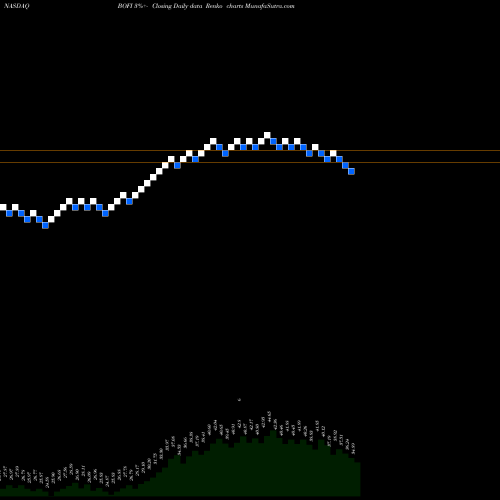
Task: Click the upper orange horizontal price line
Action: point(250,151)
